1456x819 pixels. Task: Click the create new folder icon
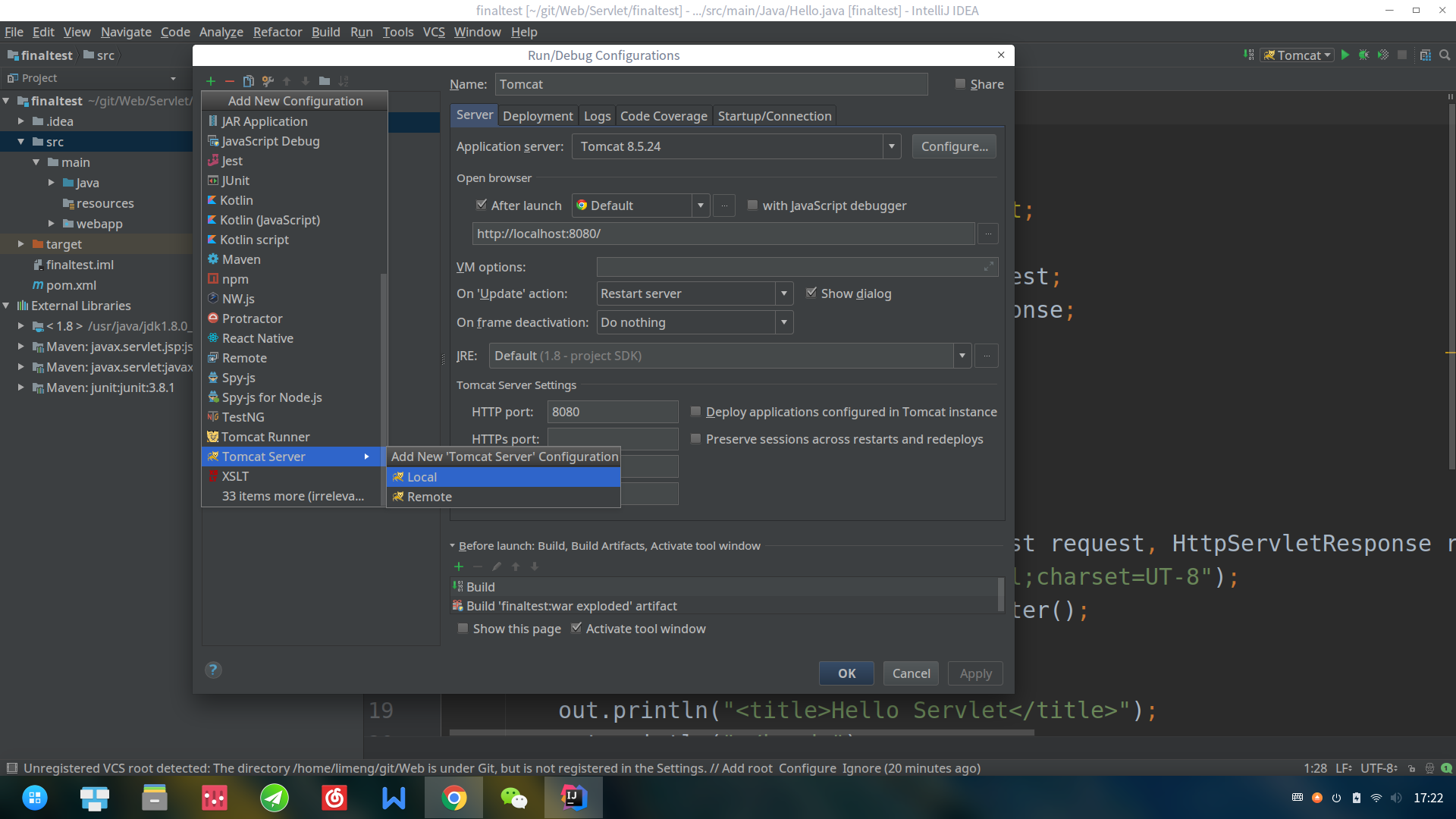pyautogui.click(x=325, y=81)
